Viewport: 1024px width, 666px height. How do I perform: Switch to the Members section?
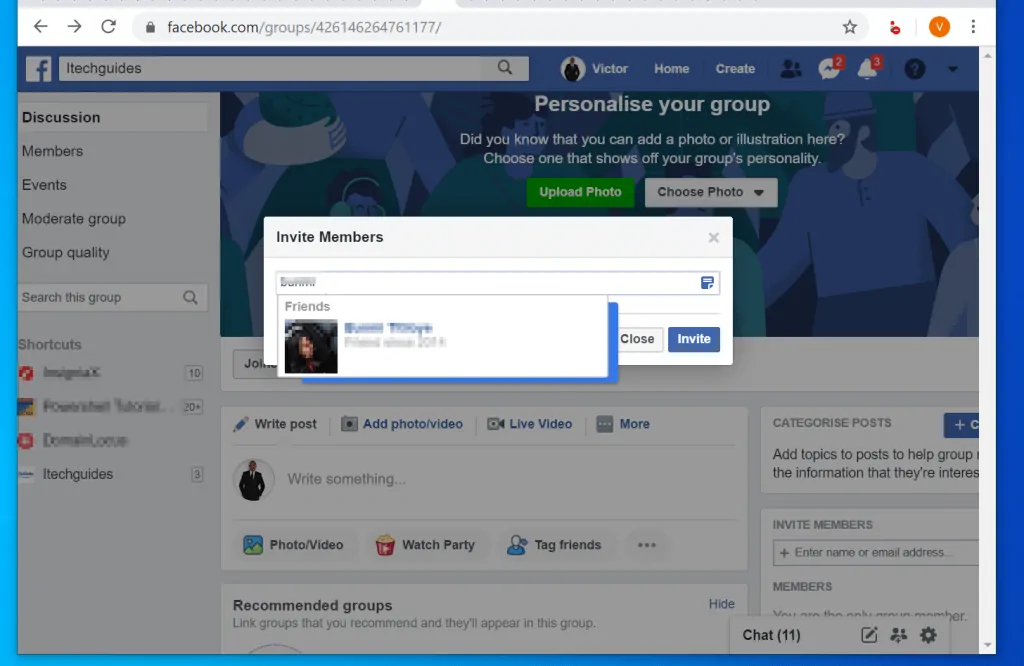click(x=52, y=151)
